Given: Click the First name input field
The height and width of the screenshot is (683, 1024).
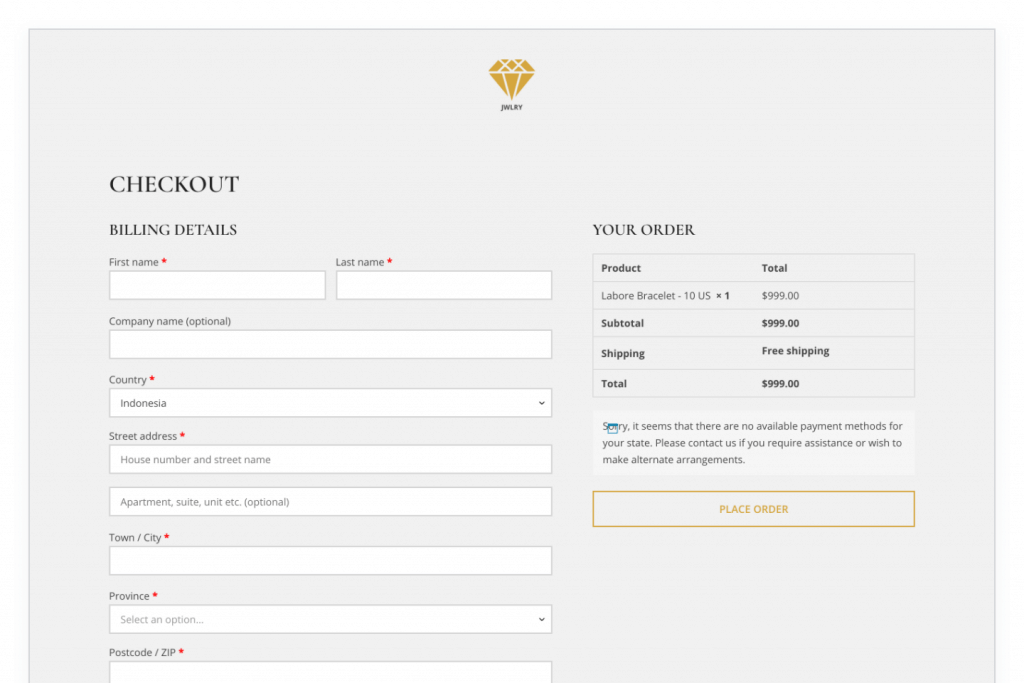Looking at the screenshot, I should (217, 285).
